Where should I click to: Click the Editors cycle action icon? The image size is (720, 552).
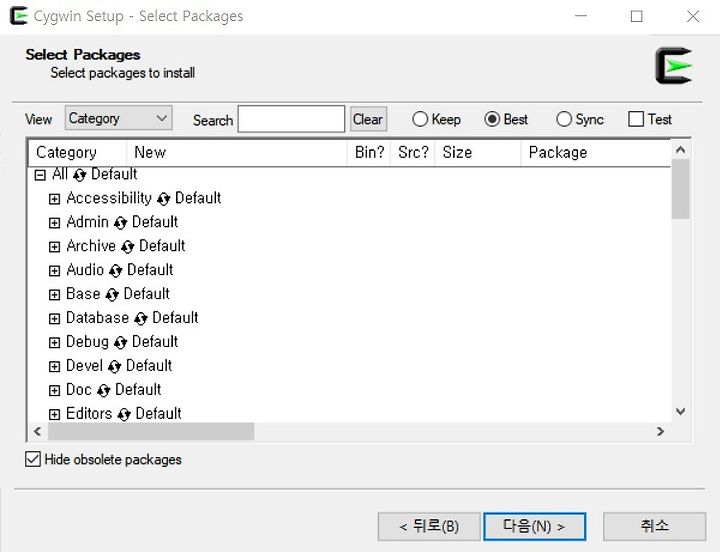(x=124, y=414)
